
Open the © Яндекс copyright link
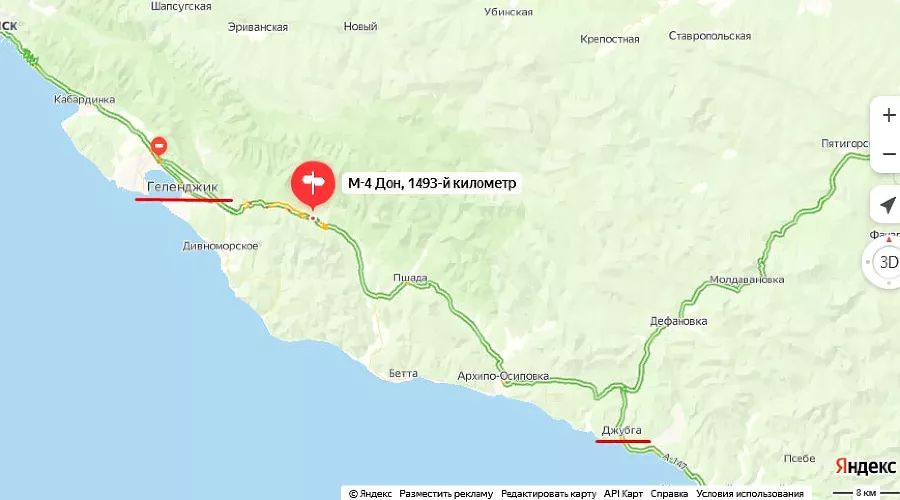pos(370,494)
